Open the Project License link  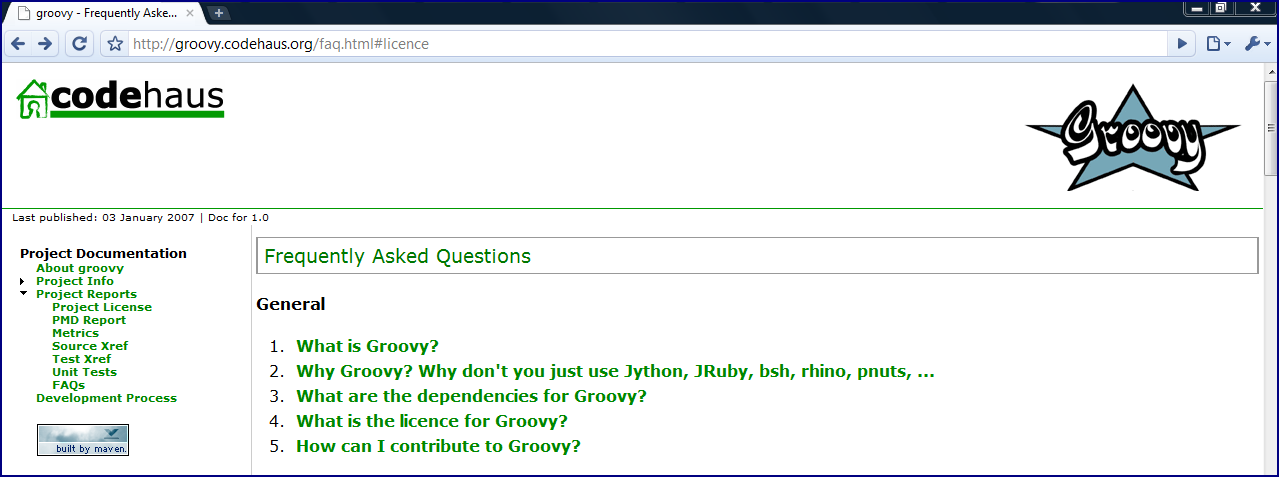tap(102, 307)
